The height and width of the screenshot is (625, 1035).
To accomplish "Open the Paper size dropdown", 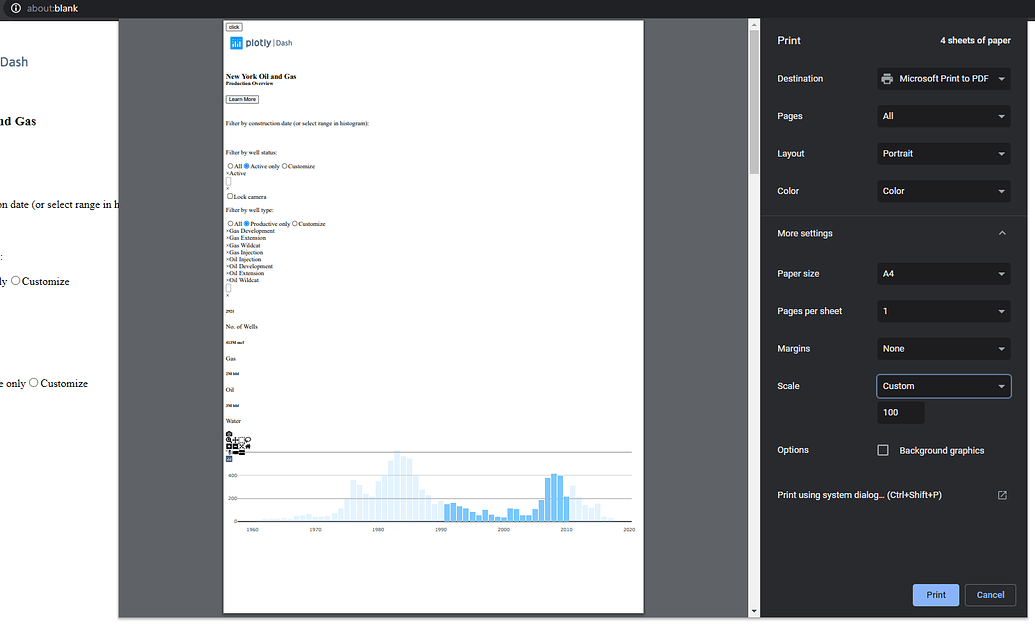I will pos(943,273).
